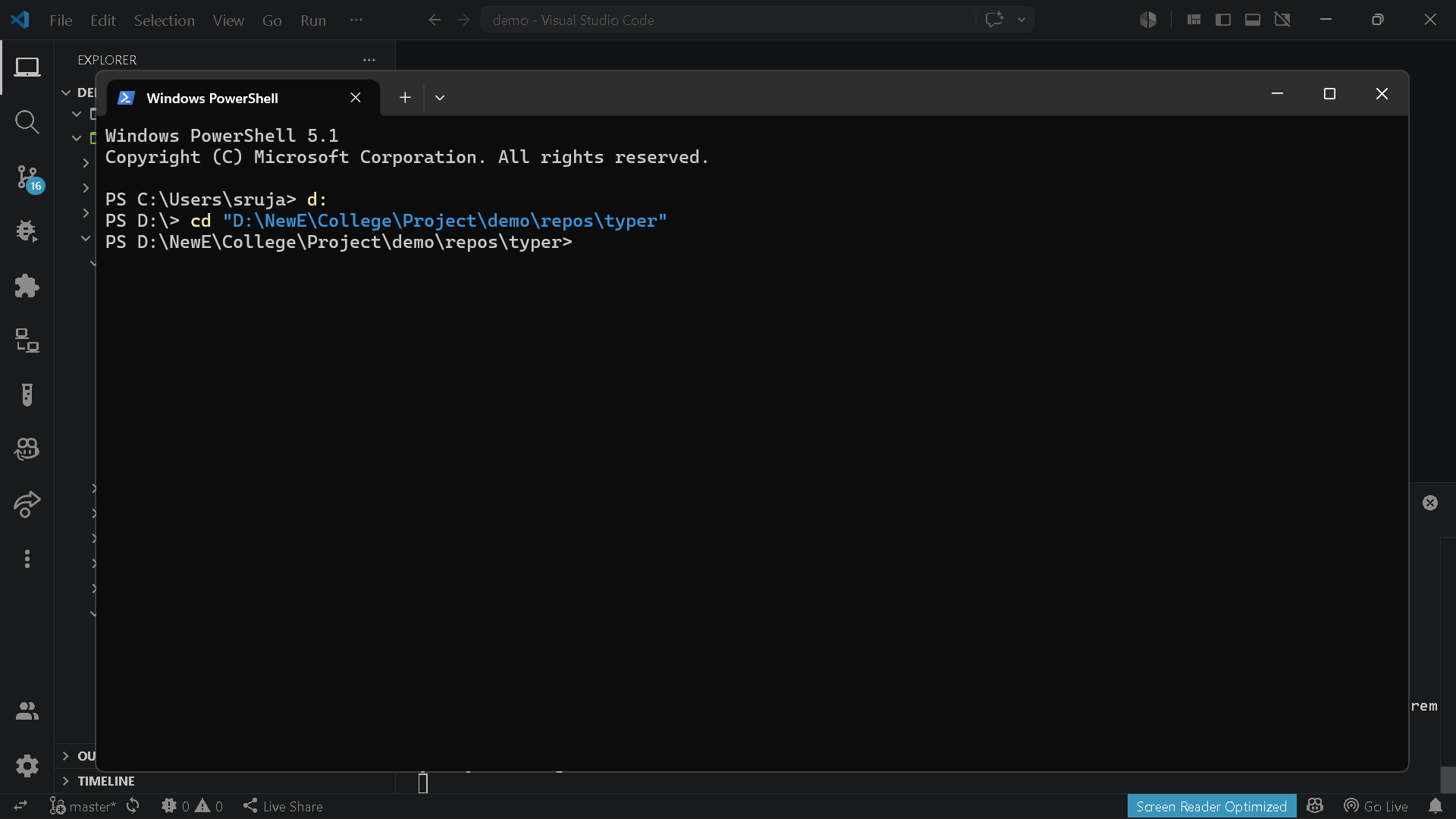
Task: Add a new PowerShell terminal tab
Action: point(405,98)
